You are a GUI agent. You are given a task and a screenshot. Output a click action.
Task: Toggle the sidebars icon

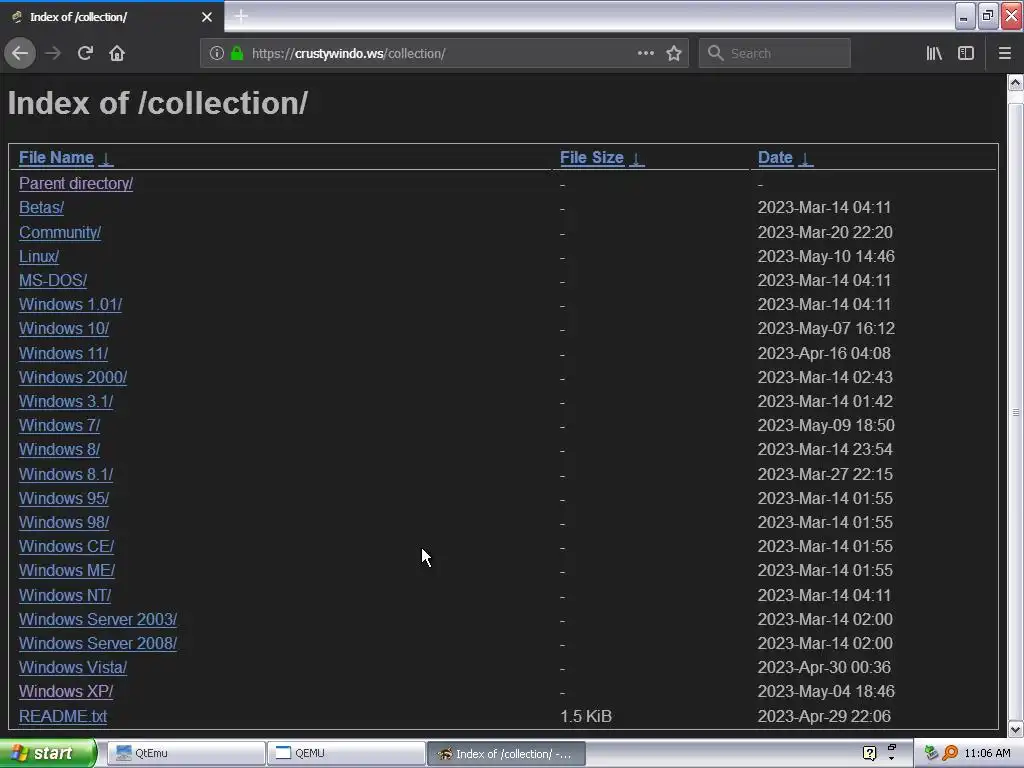pos(966,54)
